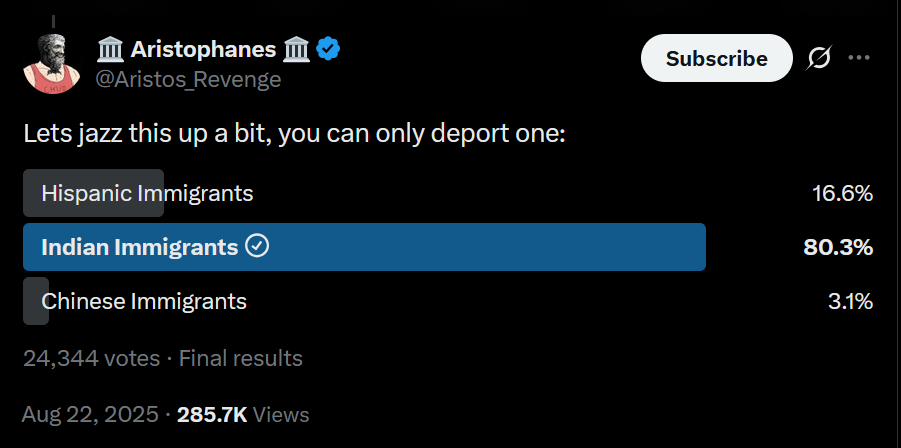Screen dimensions: 901x448
Task: Click the 80.3% result percentage
Action: (x=838, y=247)
